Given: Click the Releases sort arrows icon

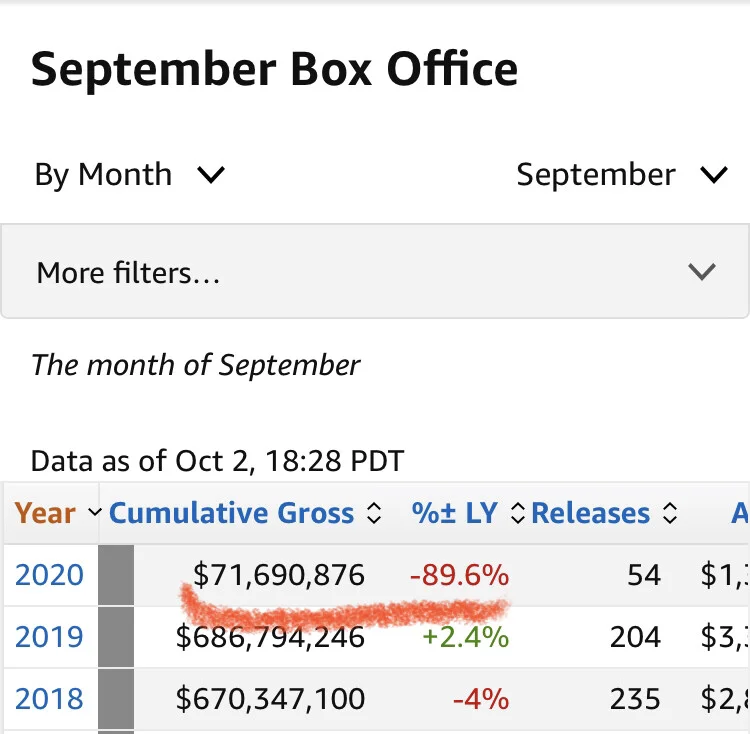Looking at the screenshot, I should pyautogui.click(x=670, y=513).
